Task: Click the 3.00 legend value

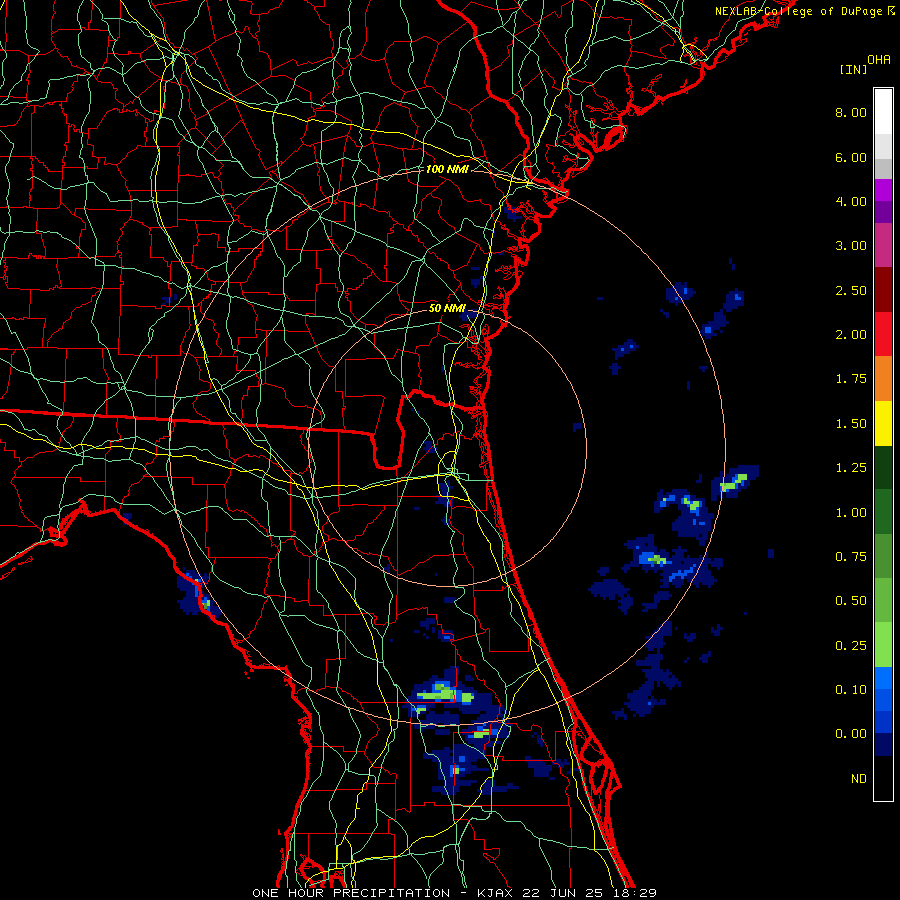Action: [x=851, y=246]
